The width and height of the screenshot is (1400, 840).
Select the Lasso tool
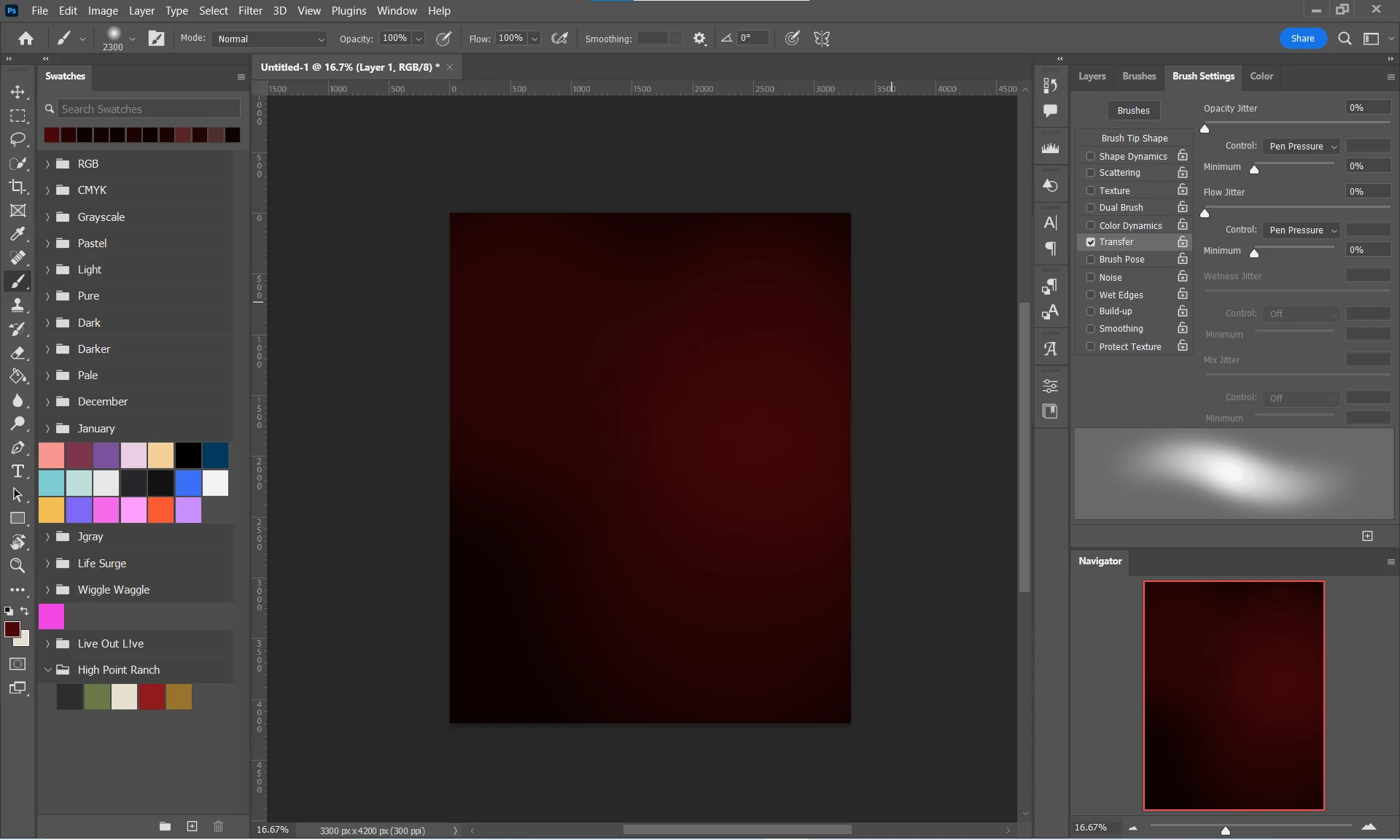pyautogui.click(x=17, y=139)
